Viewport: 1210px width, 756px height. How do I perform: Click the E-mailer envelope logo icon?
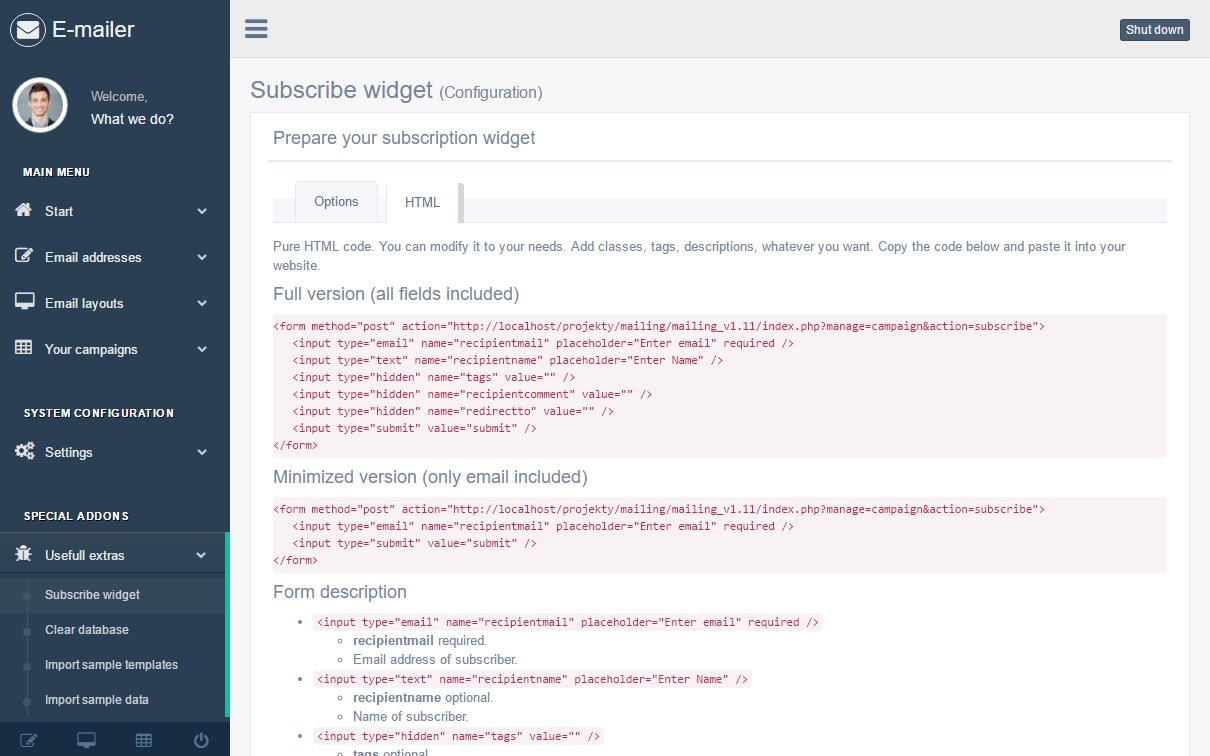pyautogui.click(x=28, y=30)
